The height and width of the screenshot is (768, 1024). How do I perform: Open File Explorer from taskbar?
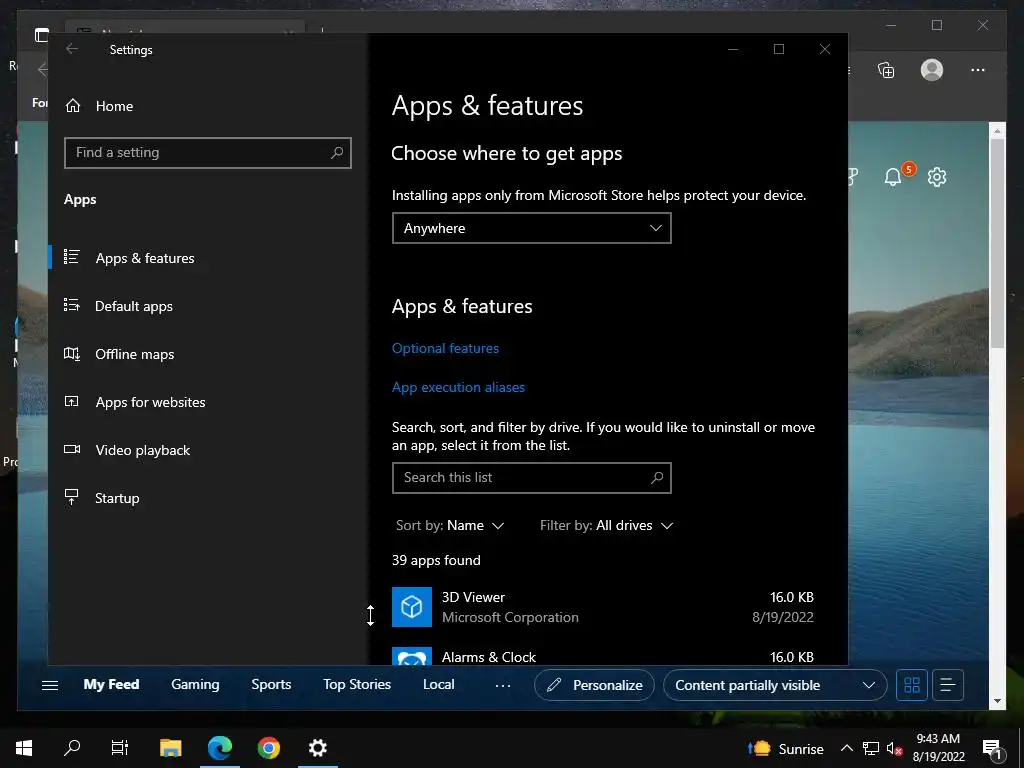(x=170, y=748)
